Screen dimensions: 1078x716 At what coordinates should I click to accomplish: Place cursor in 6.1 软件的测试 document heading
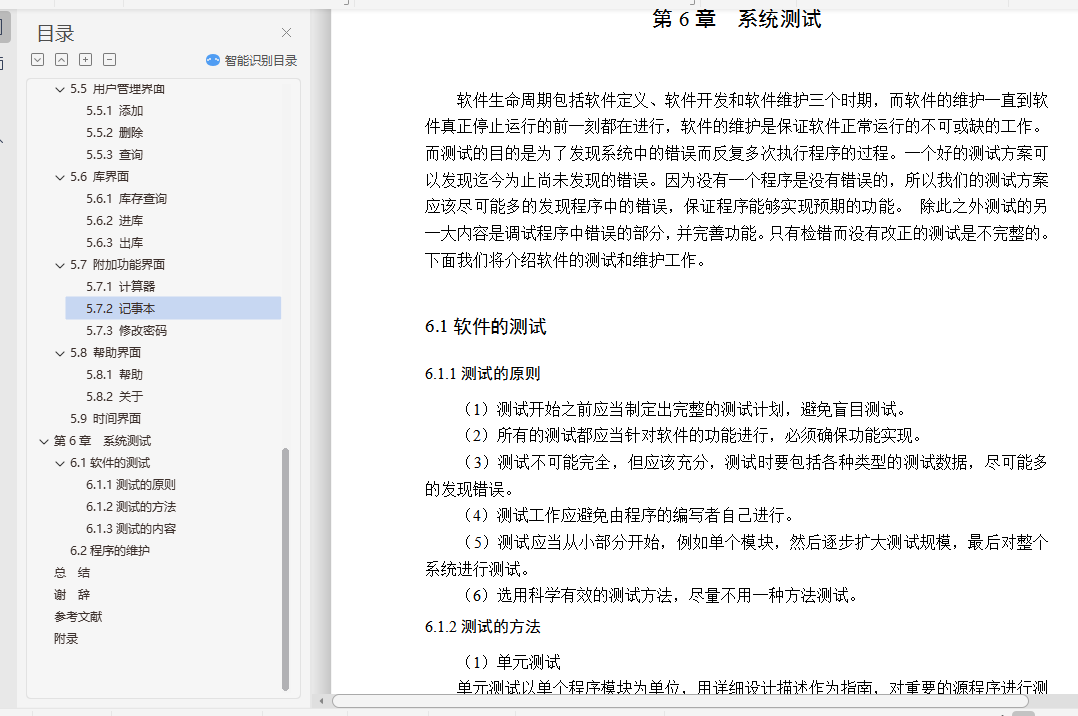[x=485, y=327]
